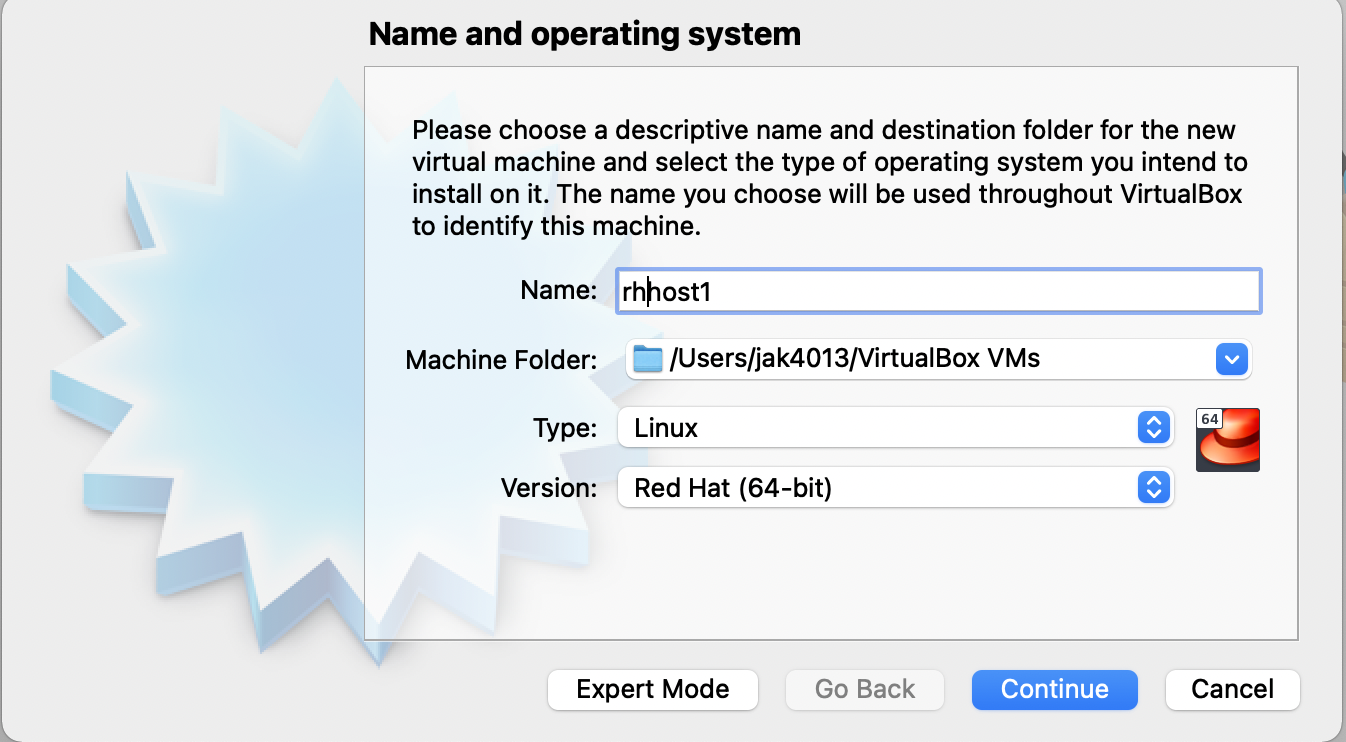Click the /Users/jak4013/VirtualBox VMs path text

855,358
